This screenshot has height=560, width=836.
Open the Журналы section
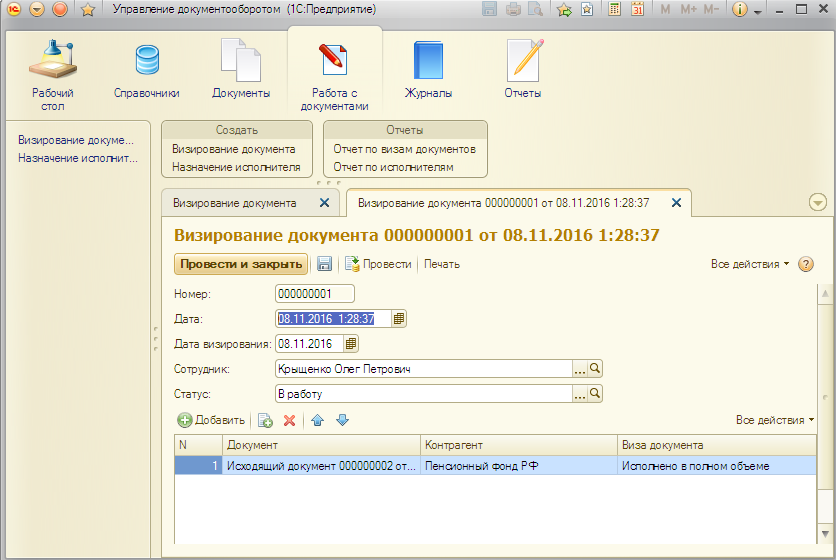(428, 69)
